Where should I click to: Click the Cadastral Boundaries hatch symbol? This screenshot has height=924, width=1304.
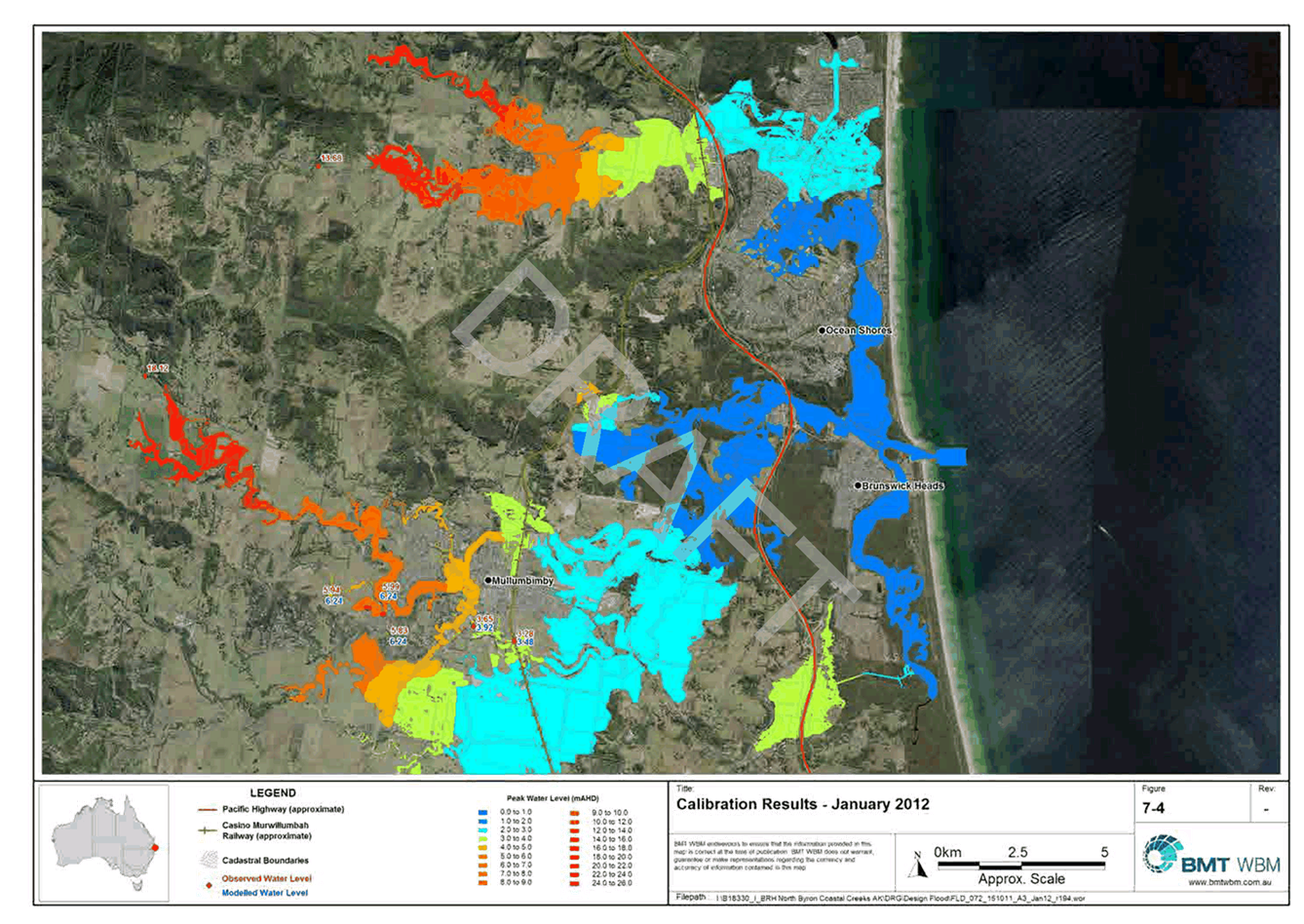coord(207,861)
